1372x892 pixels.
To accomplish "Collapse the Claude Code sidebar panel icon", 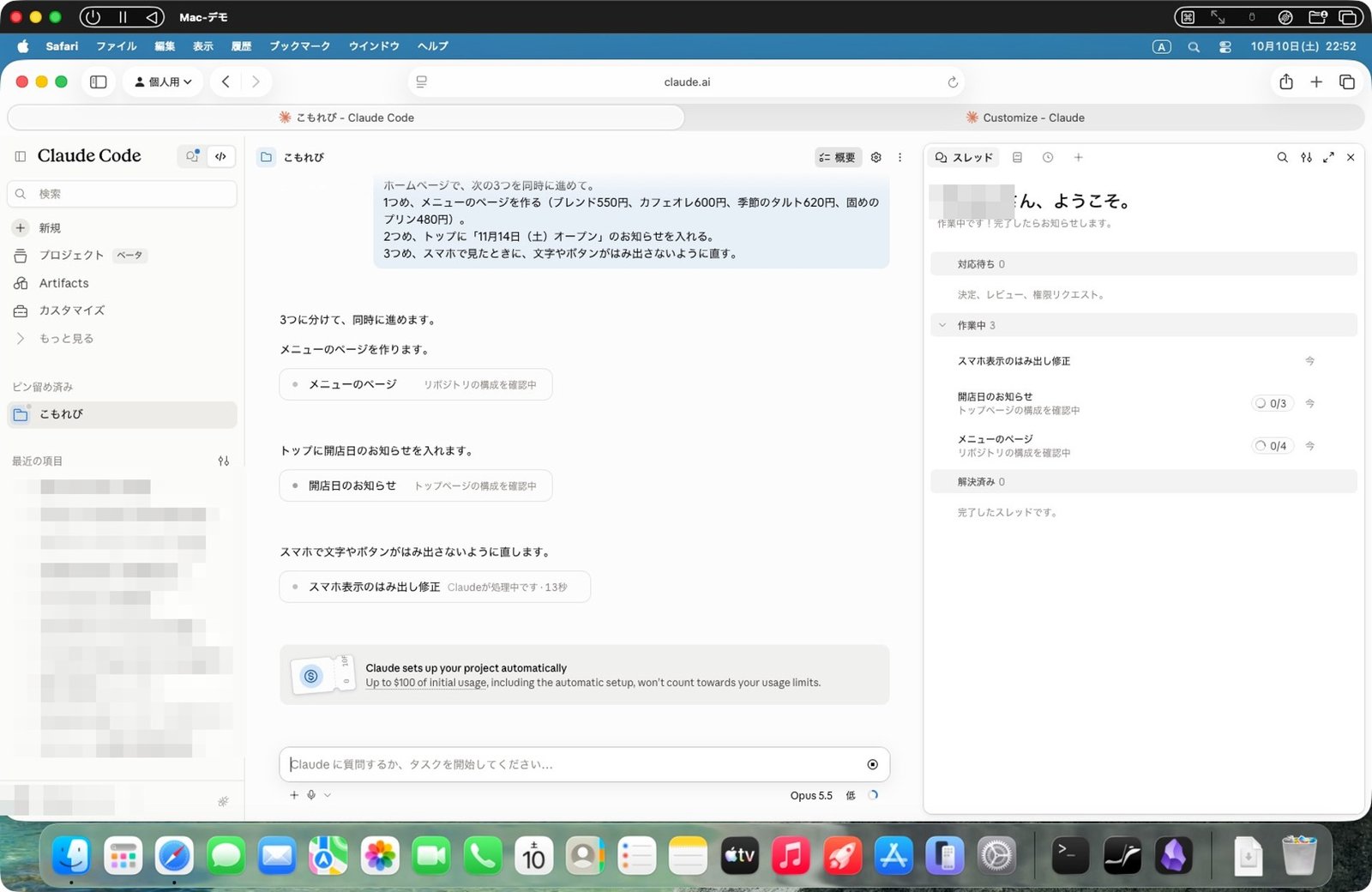I will 21,156.
